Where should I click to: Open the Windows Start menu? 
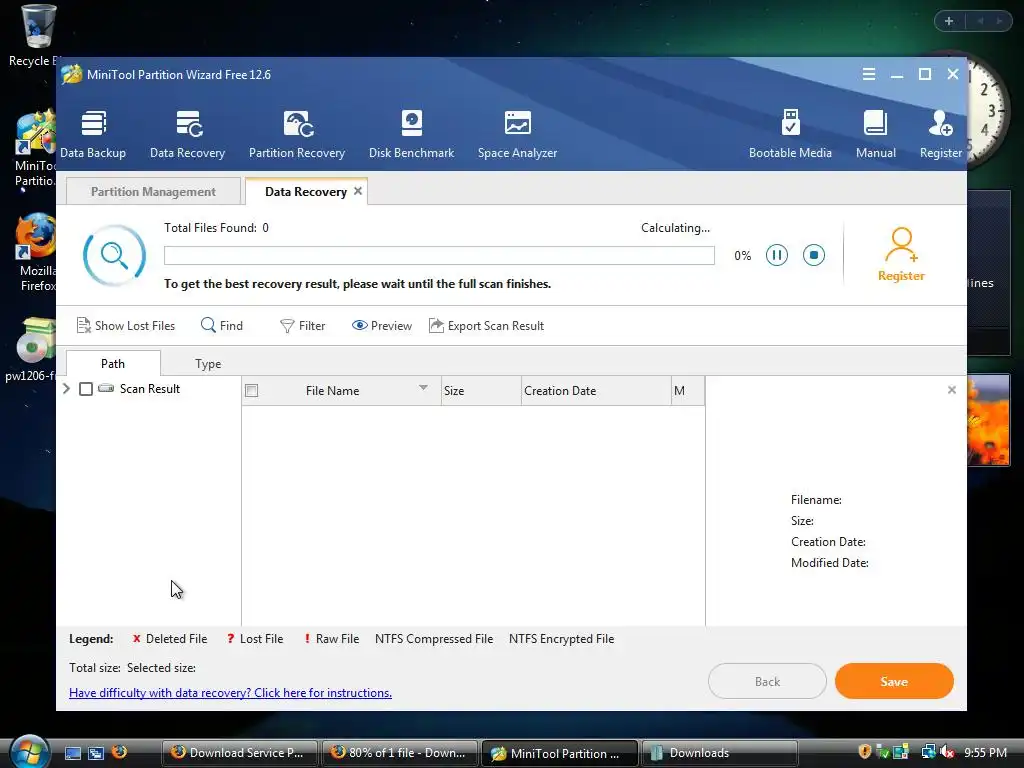coord(29,752)
